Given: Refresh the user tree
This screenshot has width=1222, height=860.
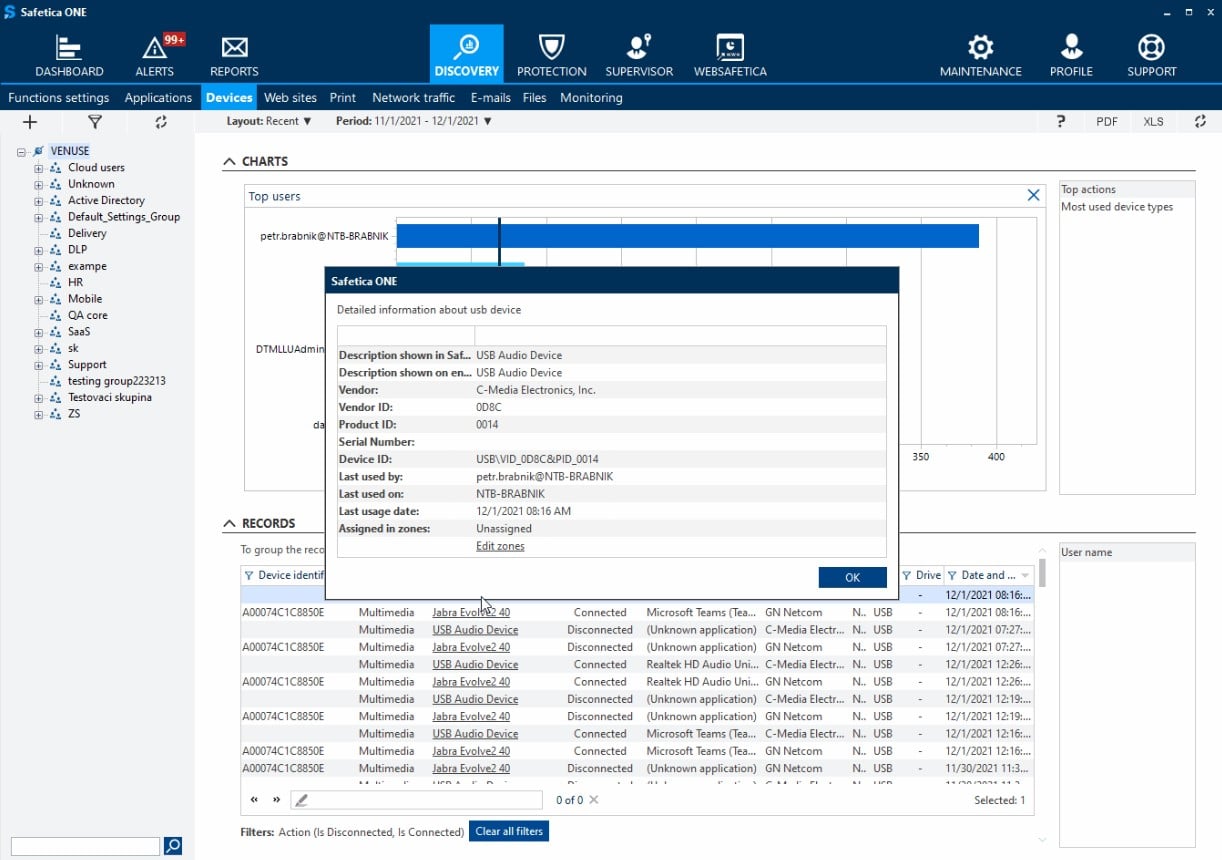Looking at the screenshot, I should (x=161, y=122).
